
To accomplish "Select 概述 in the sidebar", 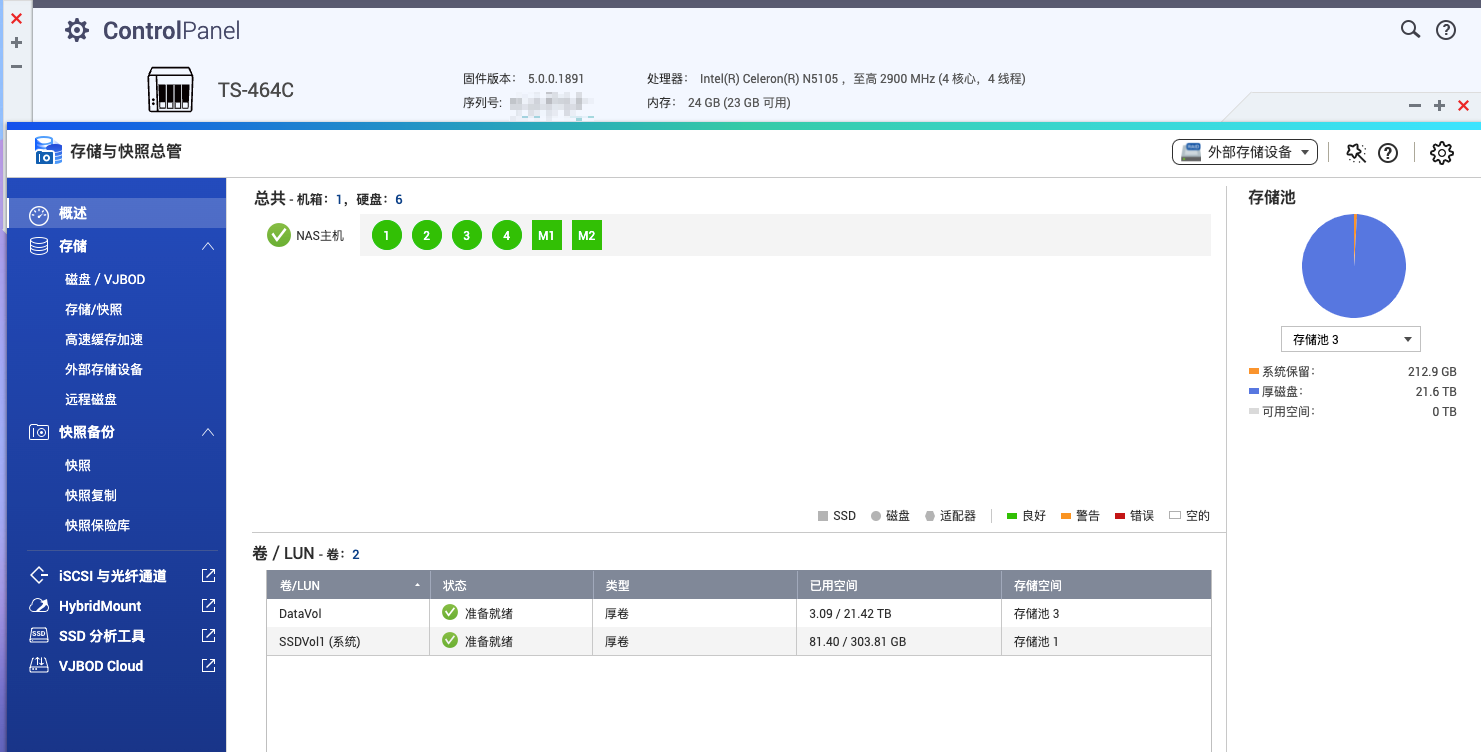I will click(x=116, y=213).
